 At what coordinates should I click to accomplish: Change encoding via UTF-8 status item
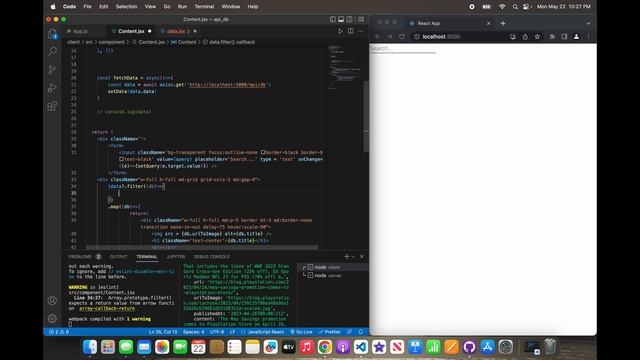(217, 332)
